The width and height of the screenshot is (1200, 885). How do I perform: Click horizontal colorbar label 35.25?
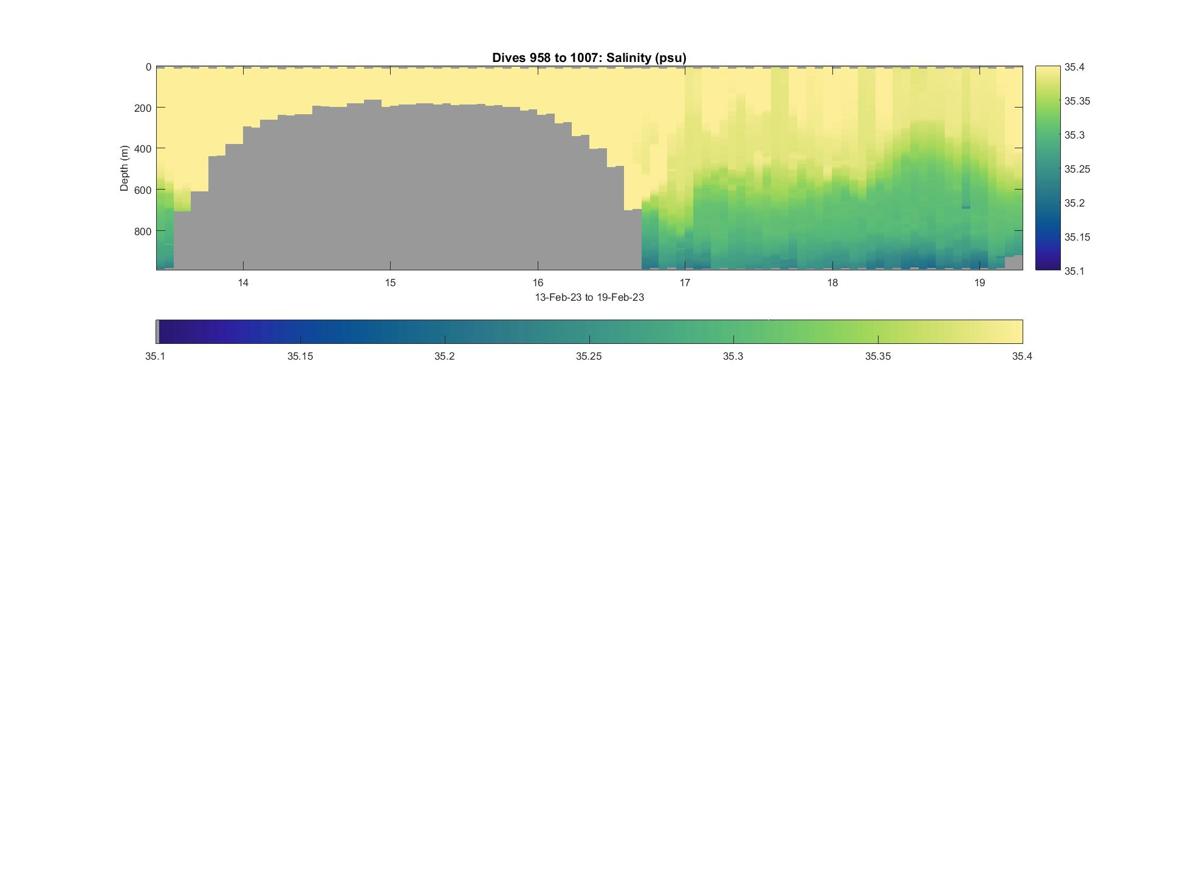(589, 356)
